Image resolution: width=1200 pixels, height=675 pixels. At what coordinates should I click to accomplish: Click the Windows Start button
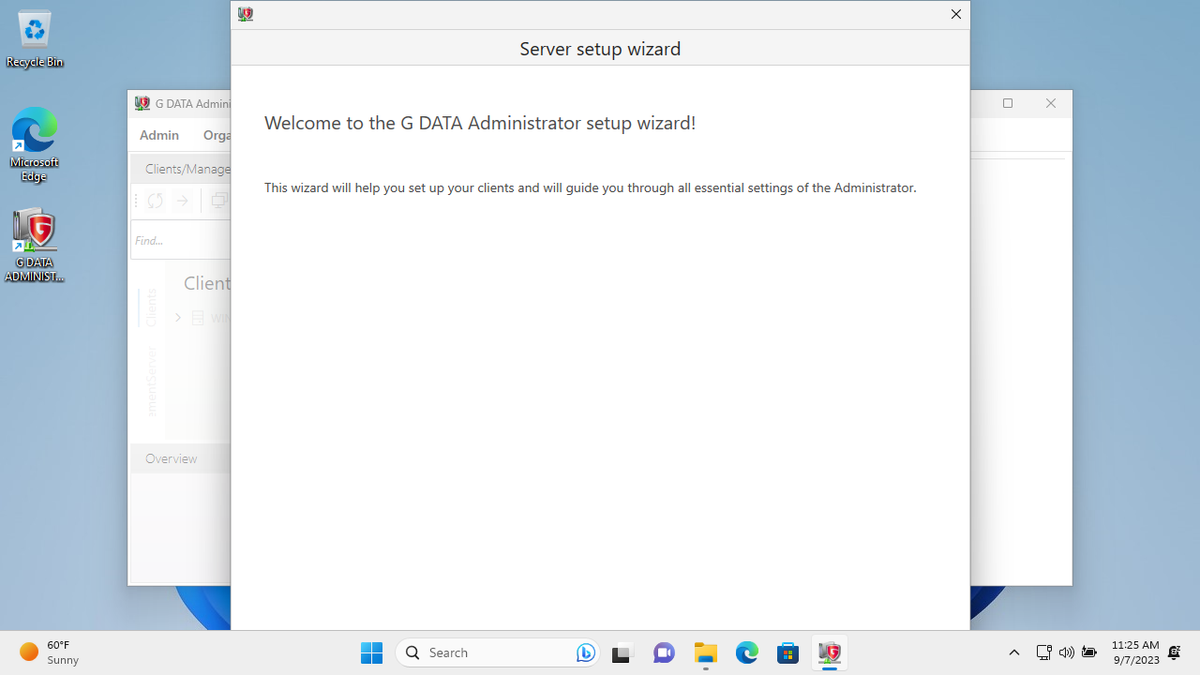pos(371,652)
